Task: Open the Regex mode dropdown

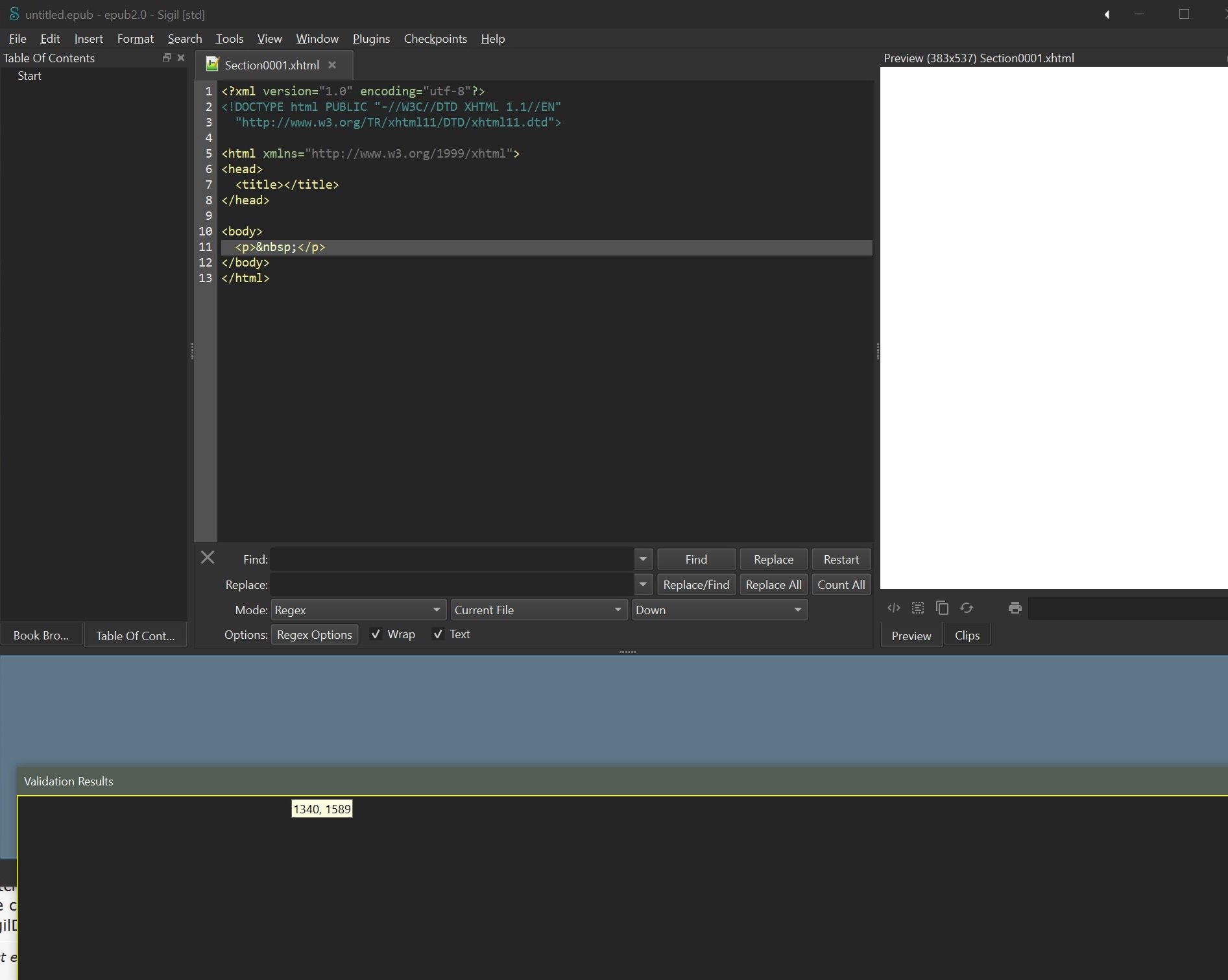Action: (x=357, y=610)
